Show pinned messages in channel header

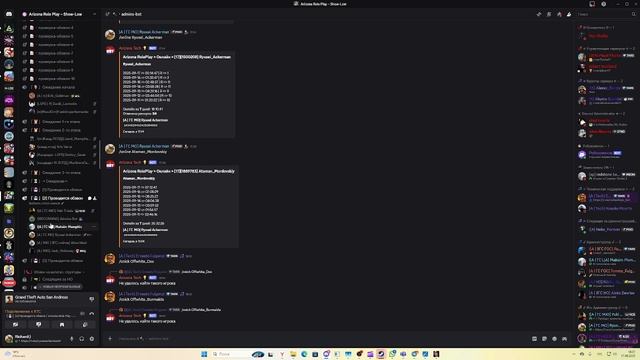tap(559, 14)
